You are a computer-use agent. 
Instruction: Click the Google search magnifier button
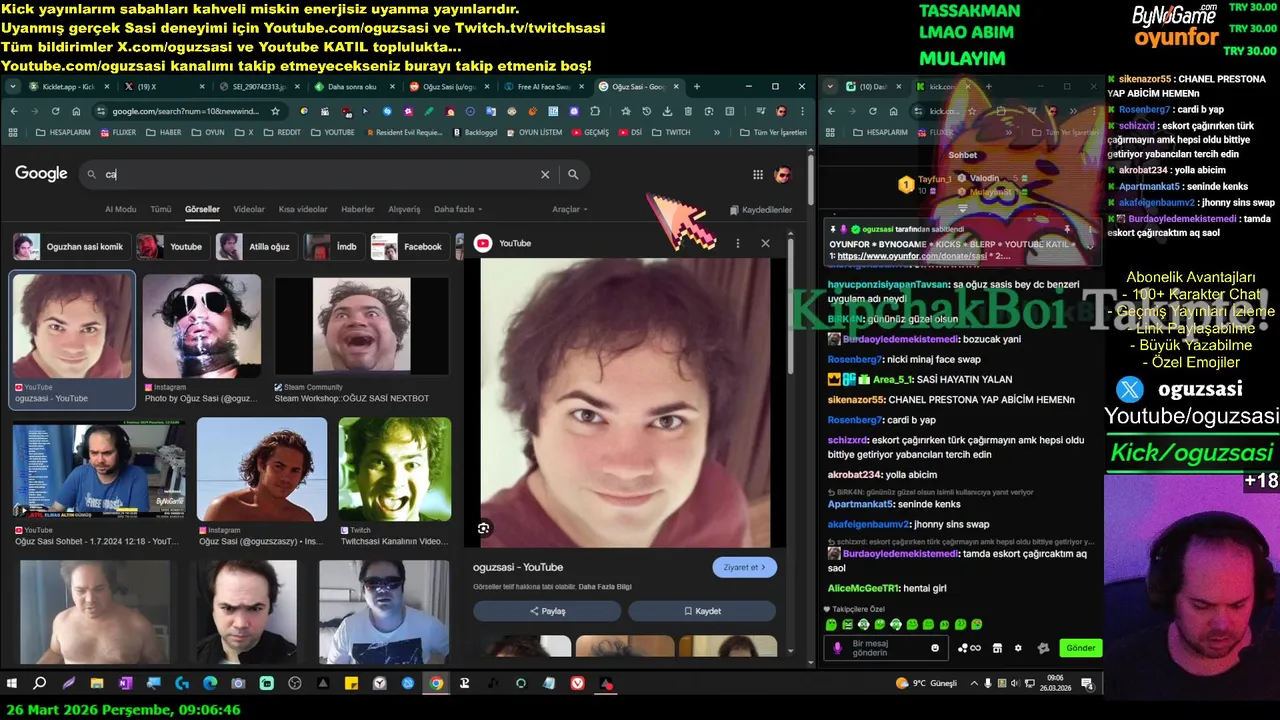click(x=573, y=174)
